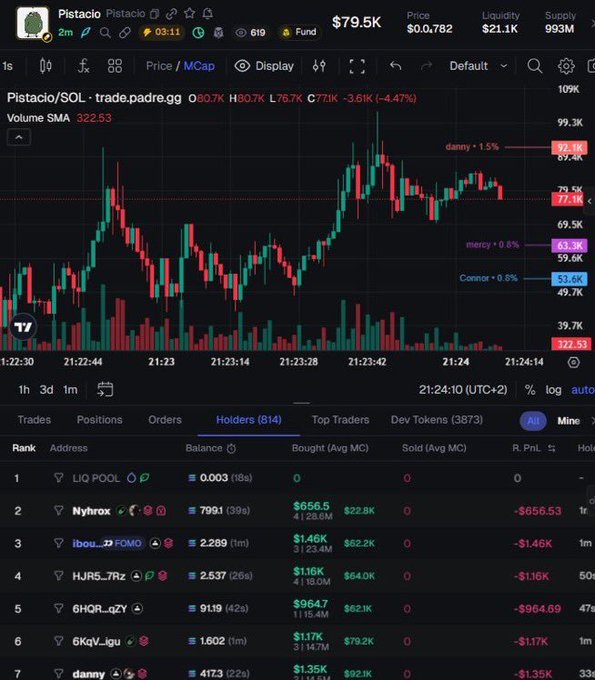The image size is (595, 680).
Task: Open chart settings gear
Action: tap(566, 66)
